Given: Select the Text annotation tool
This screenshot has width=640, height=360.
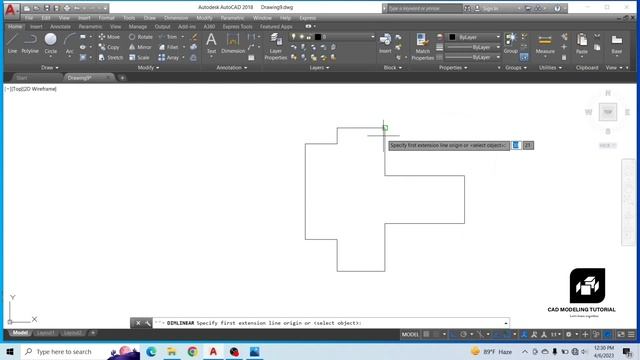Looking at the screenshot, I should point(211,44).
